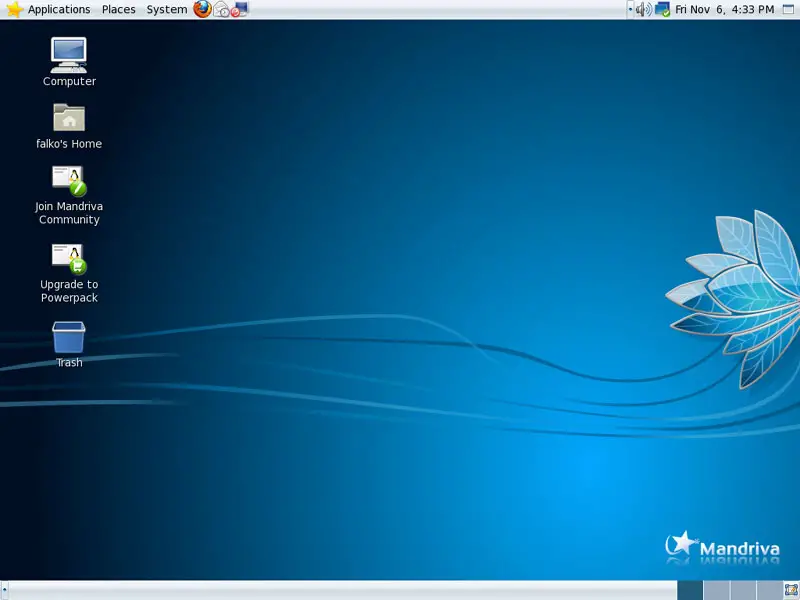Open the calendar from the clock
The image size is (800, 600).
724,9
